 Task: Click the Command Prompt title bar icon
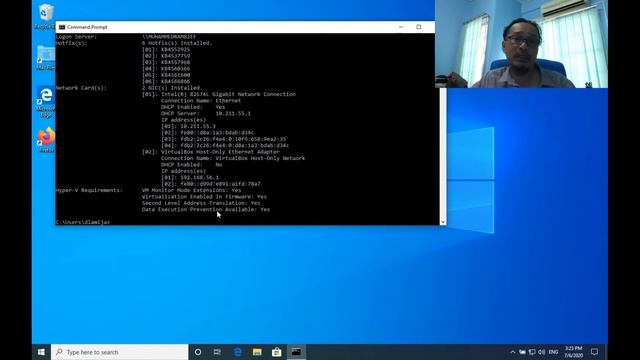pos(62,27)
